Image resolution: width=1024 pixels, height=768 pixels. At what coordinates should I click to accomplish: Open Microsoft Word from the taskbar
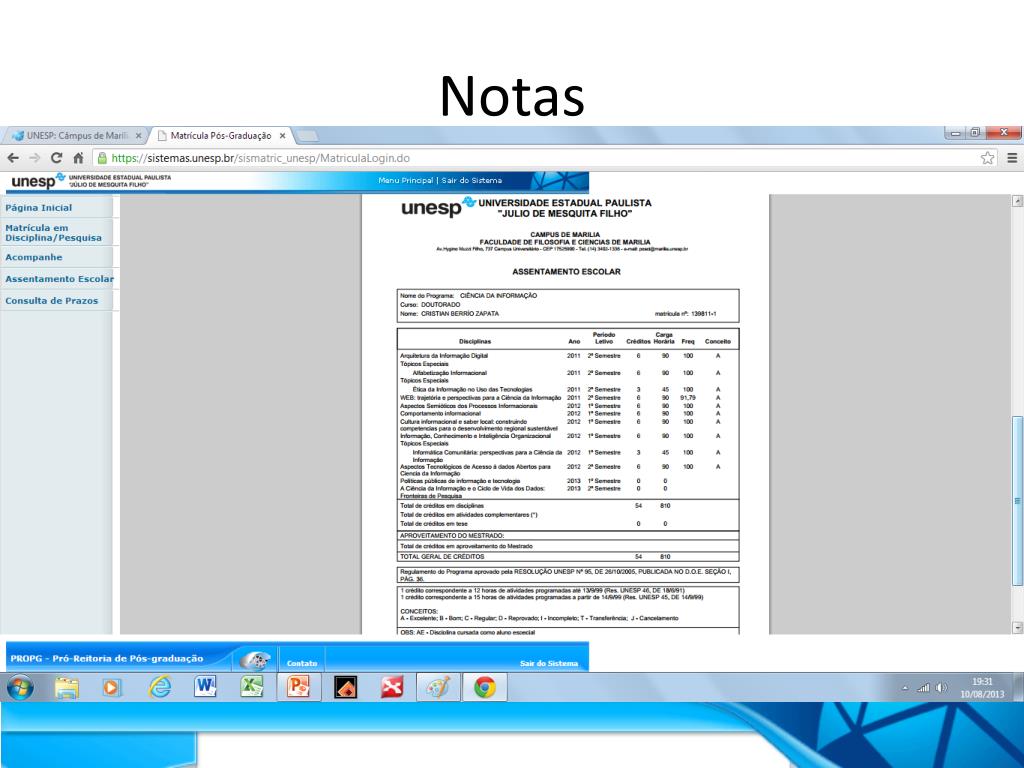click(x=205, y=687)
